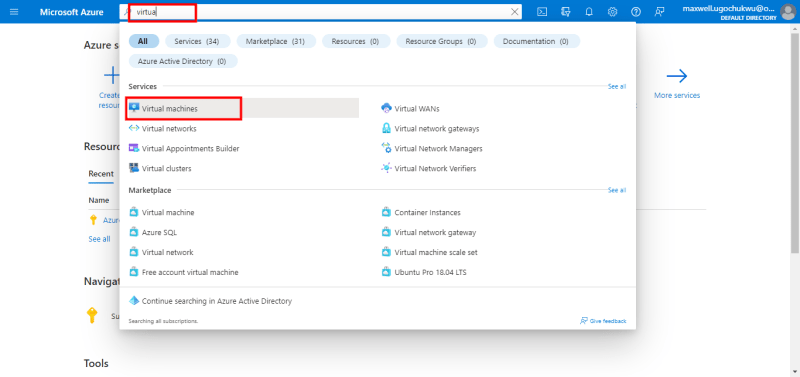Open the account profile avatar
800x377 pixels.
pos(788,12)
